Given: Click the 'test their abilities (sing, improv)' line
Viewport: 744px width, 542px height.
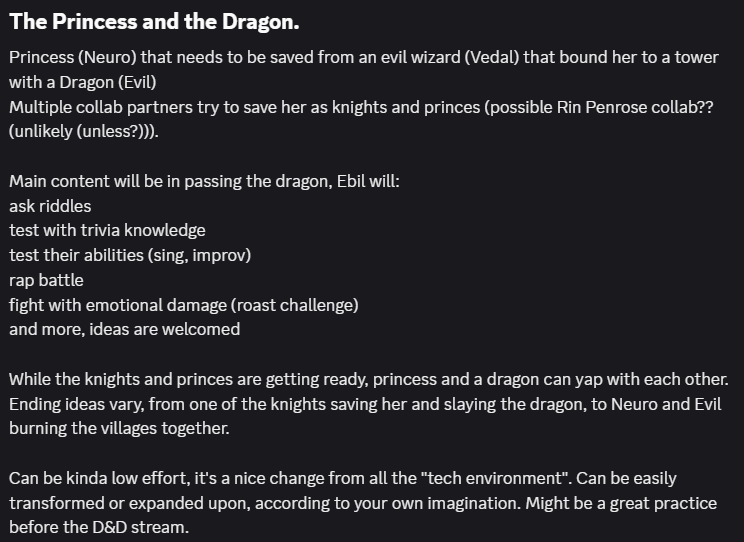Looking at the screenshot, I should click(130, 255).
